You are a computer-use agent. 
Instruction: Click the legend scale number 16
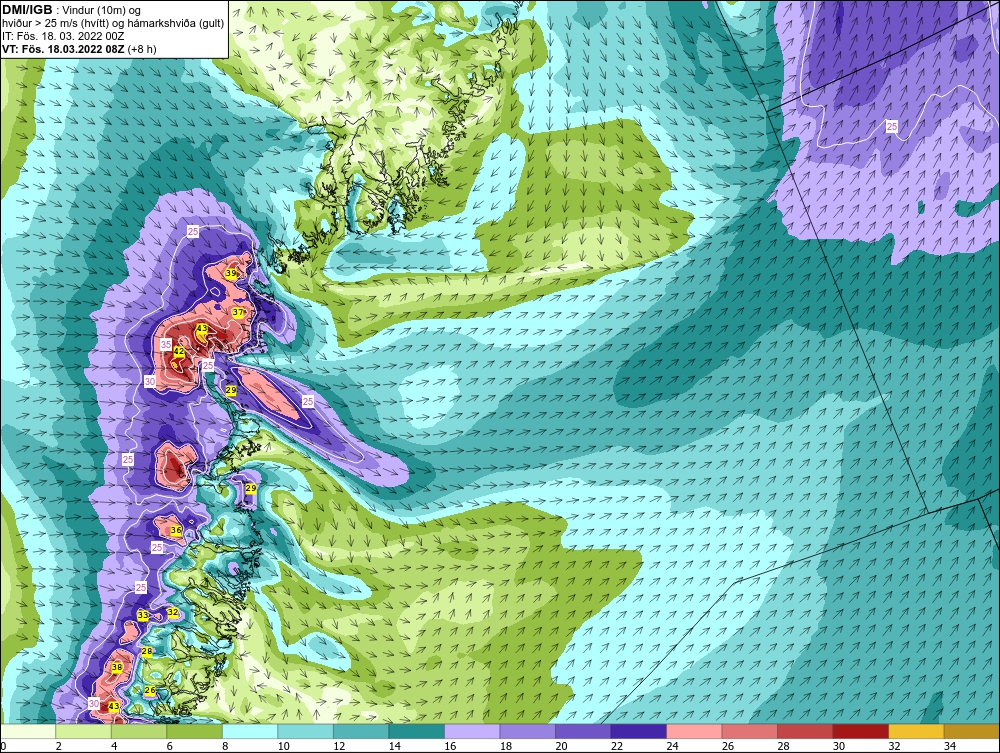click(x=450, y=746)
